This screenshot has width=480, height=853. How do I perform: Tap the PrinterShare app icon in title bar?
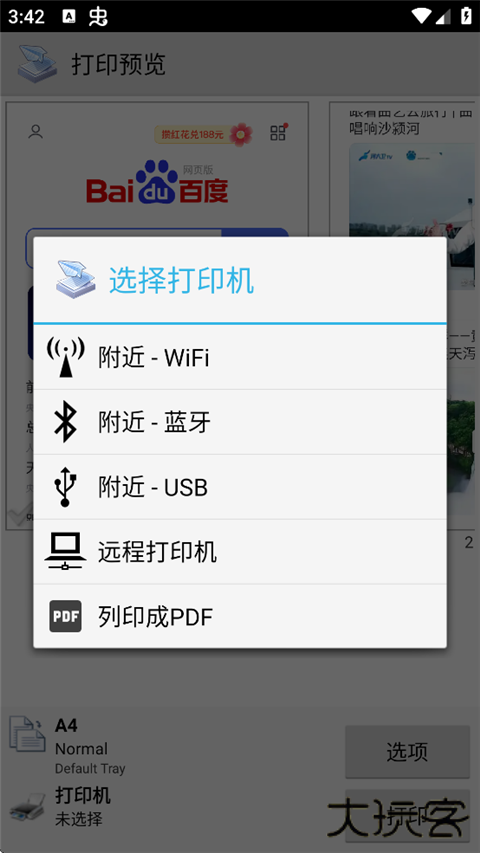tap(37, 64)
